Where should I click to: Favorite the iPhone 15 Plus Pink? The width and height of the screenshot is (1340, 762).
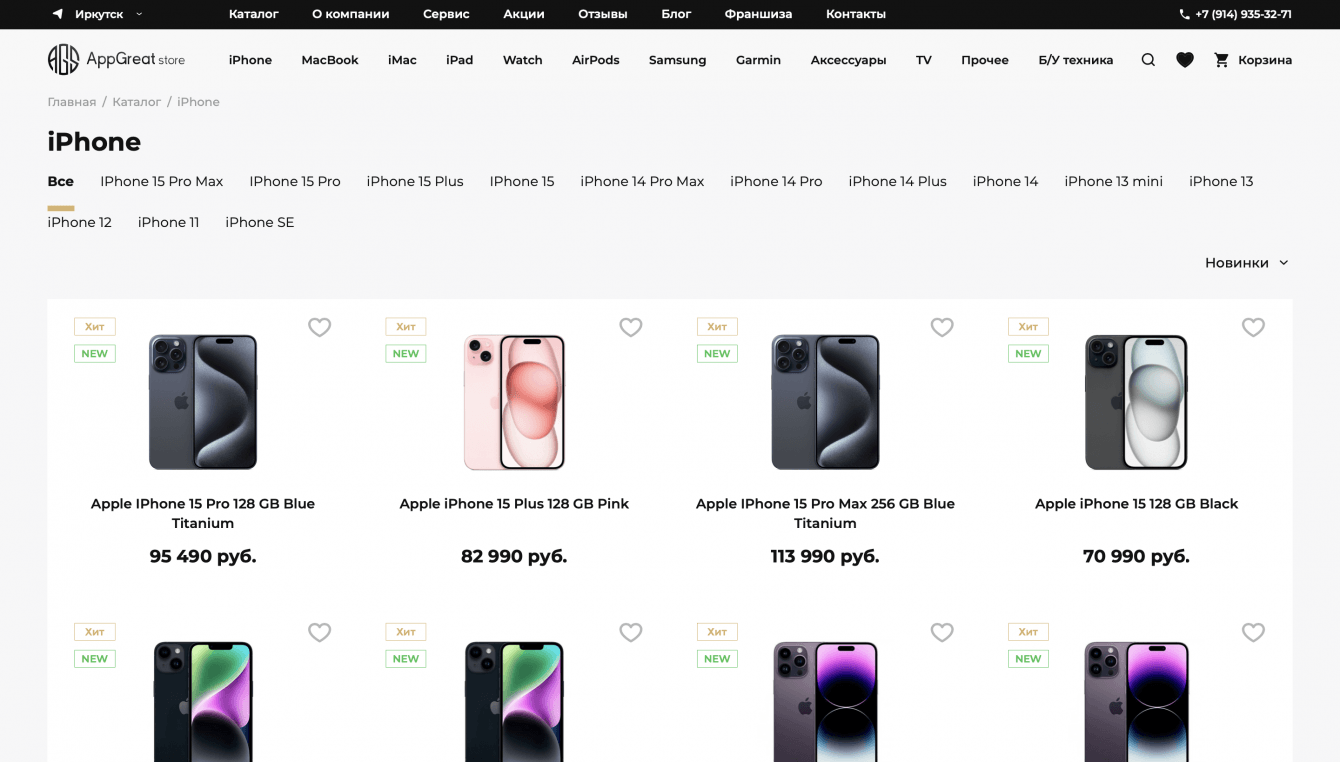[x=630, y=327]
